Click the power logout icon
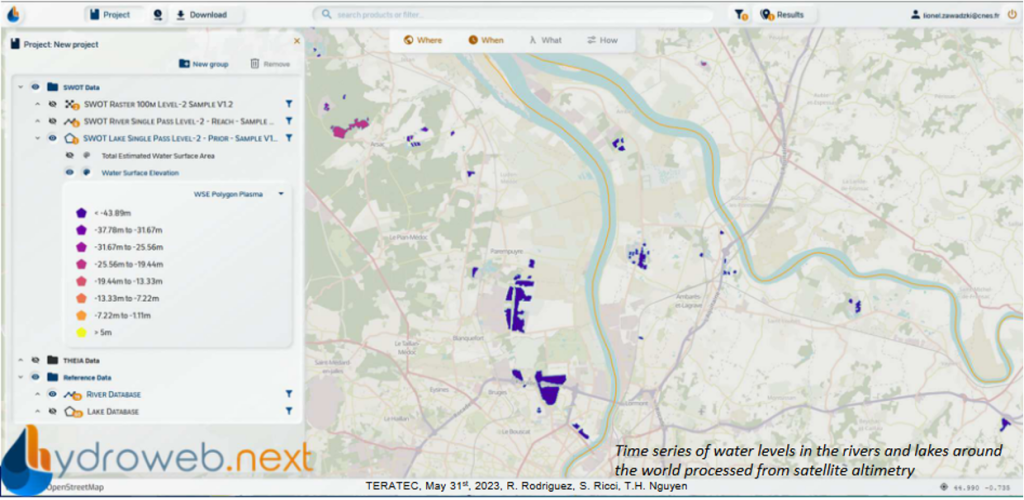 1010,15
